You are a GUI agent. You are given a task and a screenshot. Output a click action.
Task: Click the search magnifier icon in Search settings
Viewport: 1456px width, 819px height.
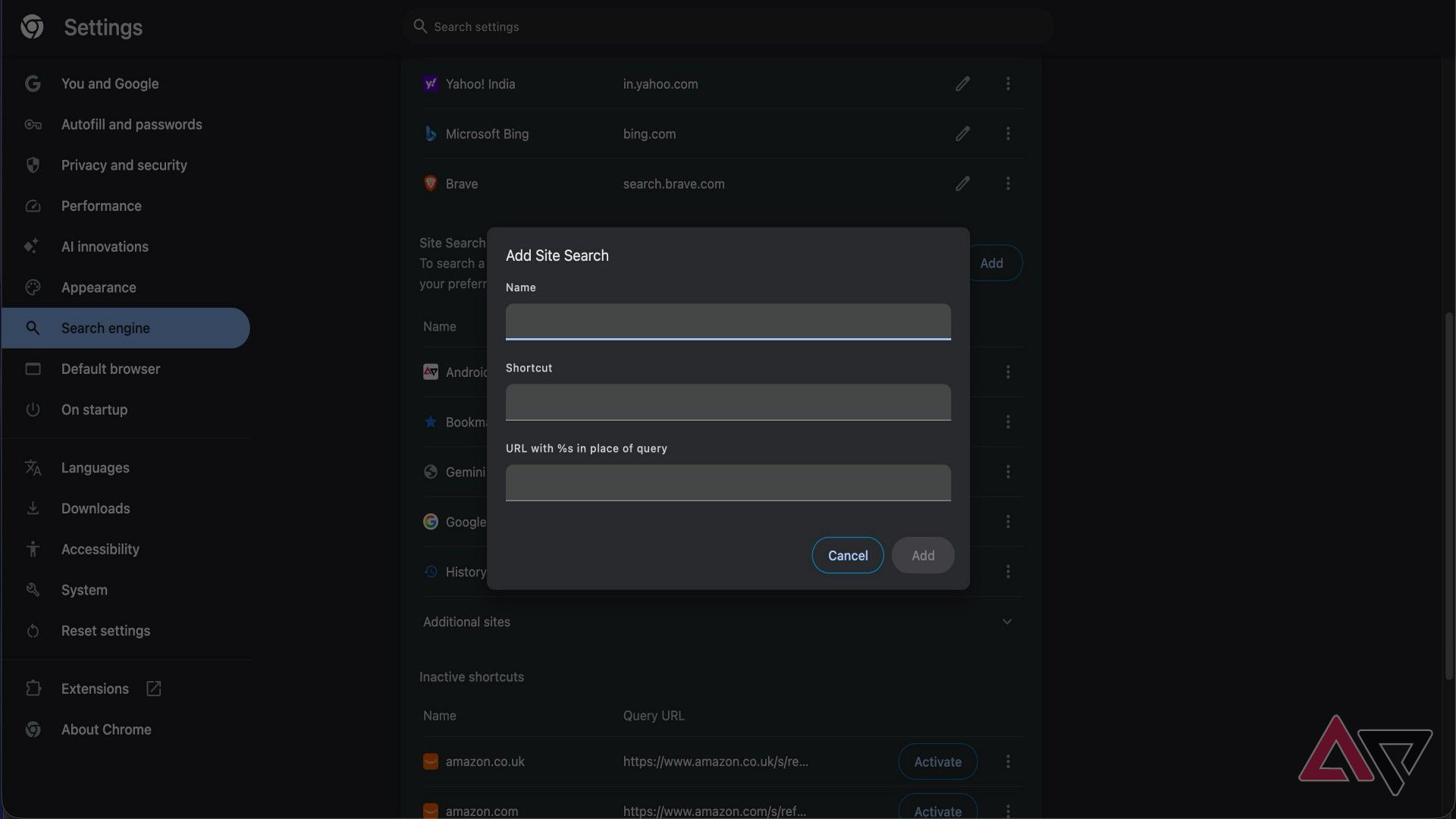click(x=420, y=27)
